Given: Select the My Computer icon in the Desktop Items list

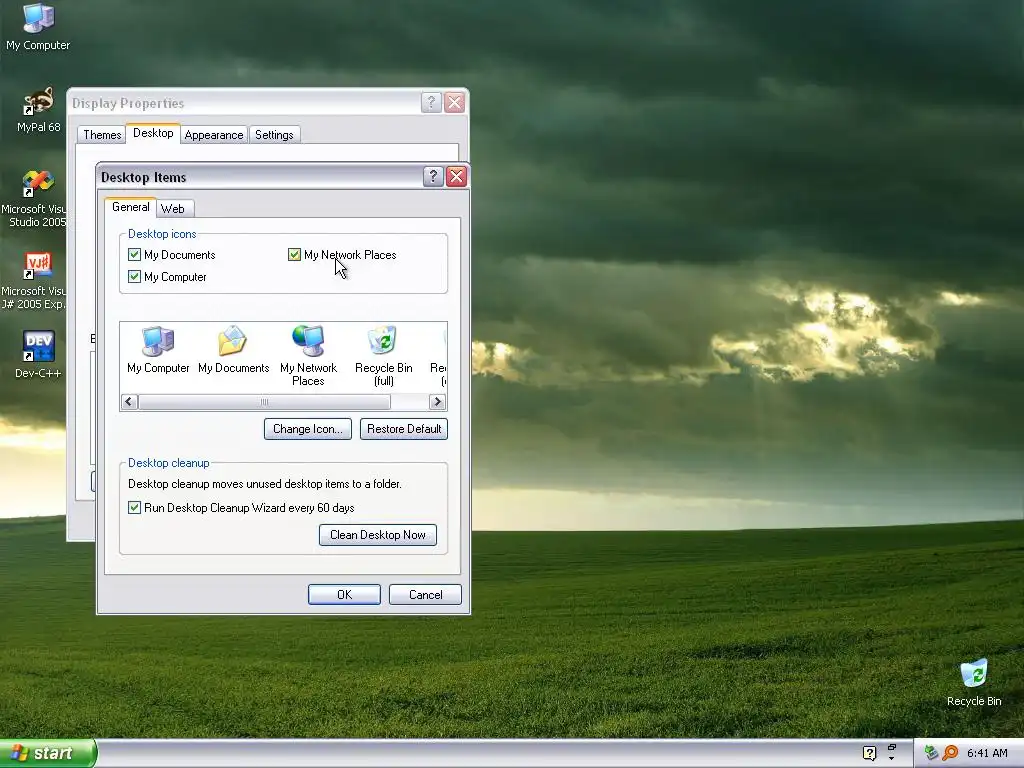Looking at the screenshot, I should click(x=158, y=350).
